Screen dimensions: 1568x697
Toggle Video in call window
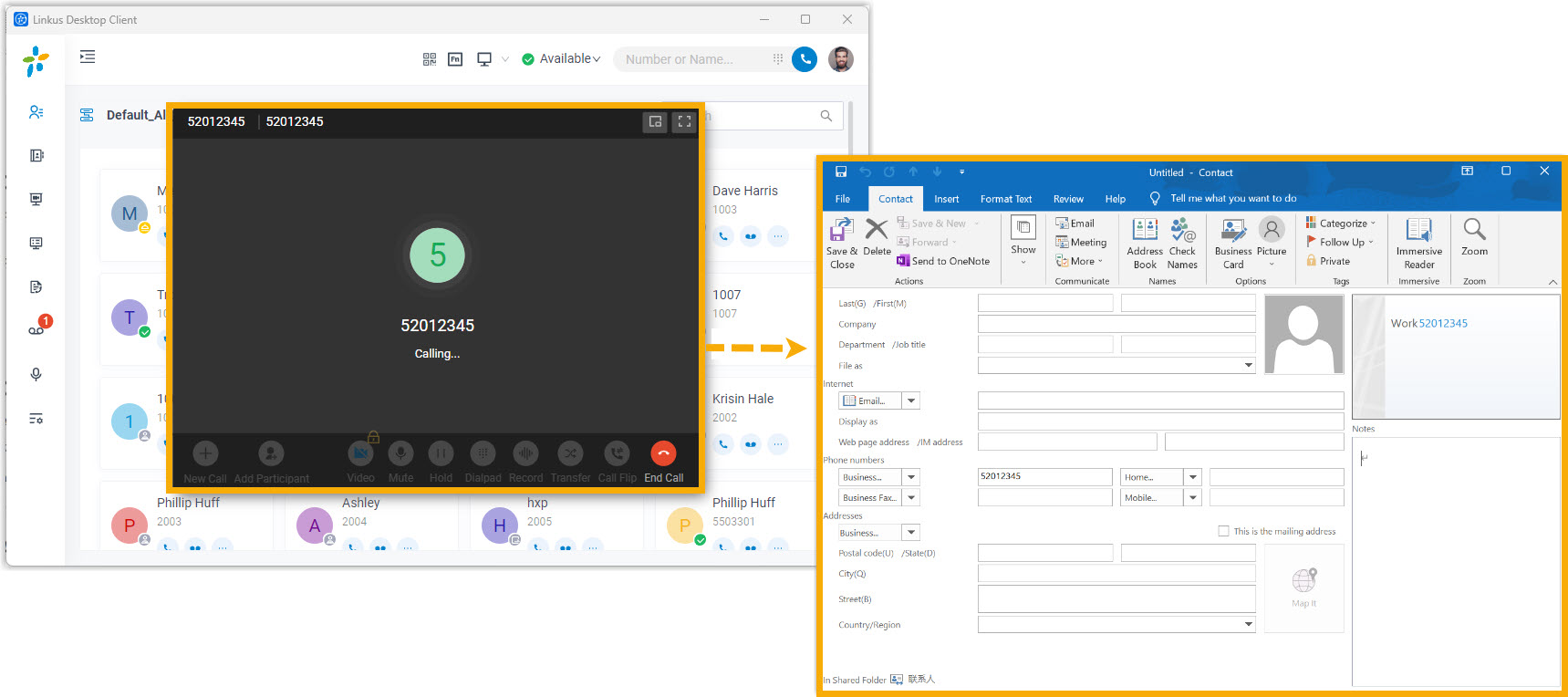coord(360,453)
